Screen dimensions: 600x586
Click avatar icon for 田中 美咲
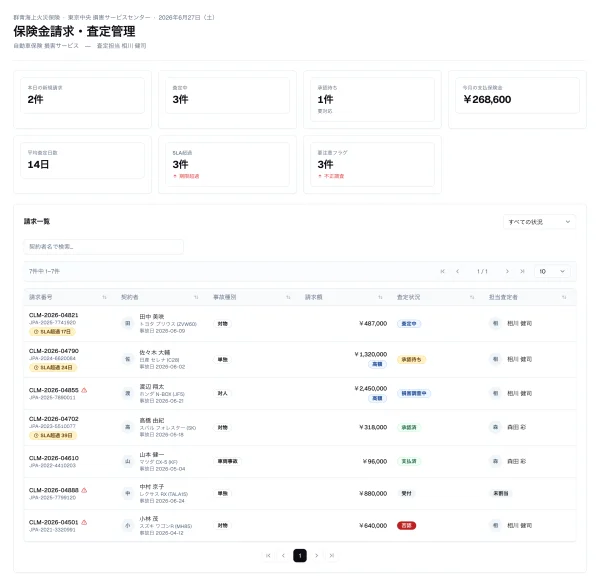(x=128, y=323)
